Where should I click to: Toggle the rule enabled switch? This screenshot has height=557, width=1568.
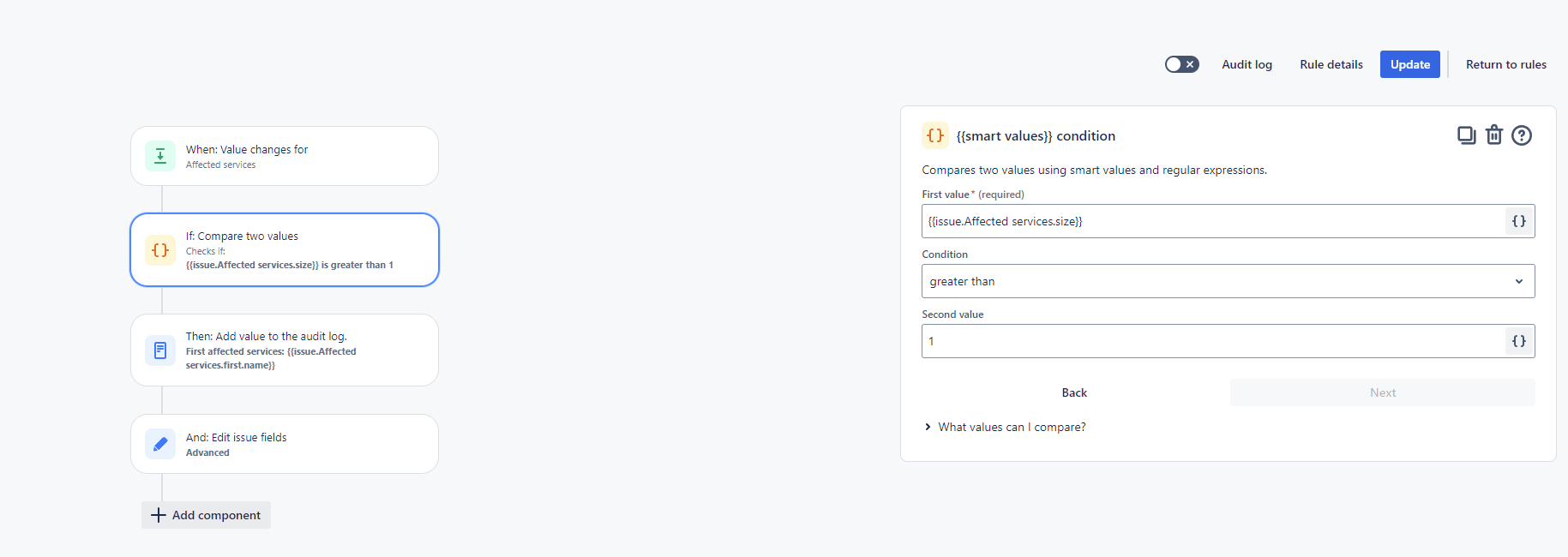tap(1181, 64)
